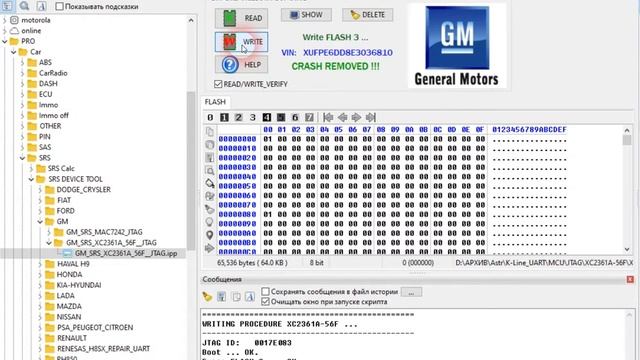This screenshot has height=360, width=640.
Task: Expand the ABS folder
Action: click(22, 62)
